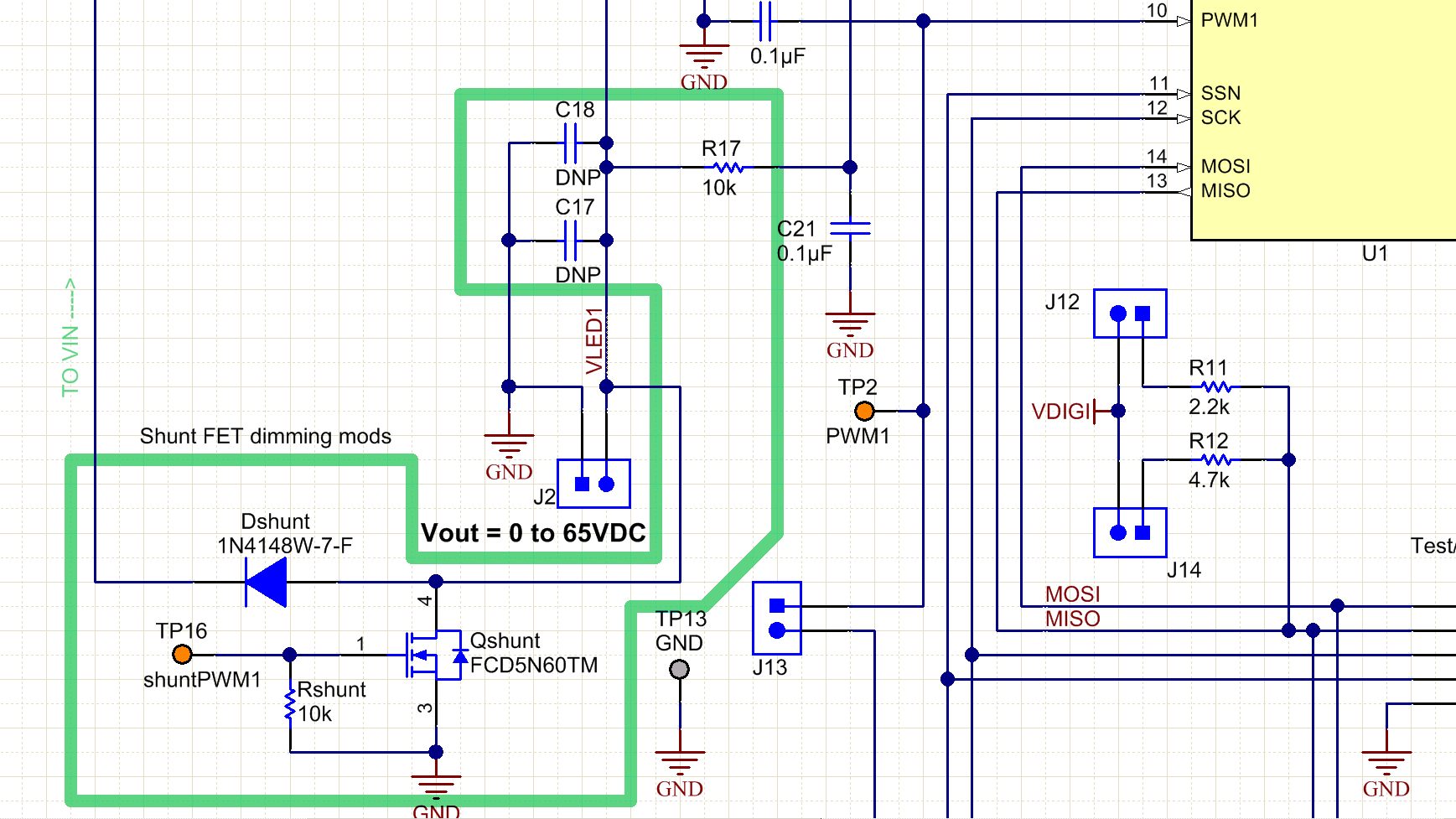Select the TP2 PWM1 test point
The height and width of the screenshot is (819, 1456).
863,411
